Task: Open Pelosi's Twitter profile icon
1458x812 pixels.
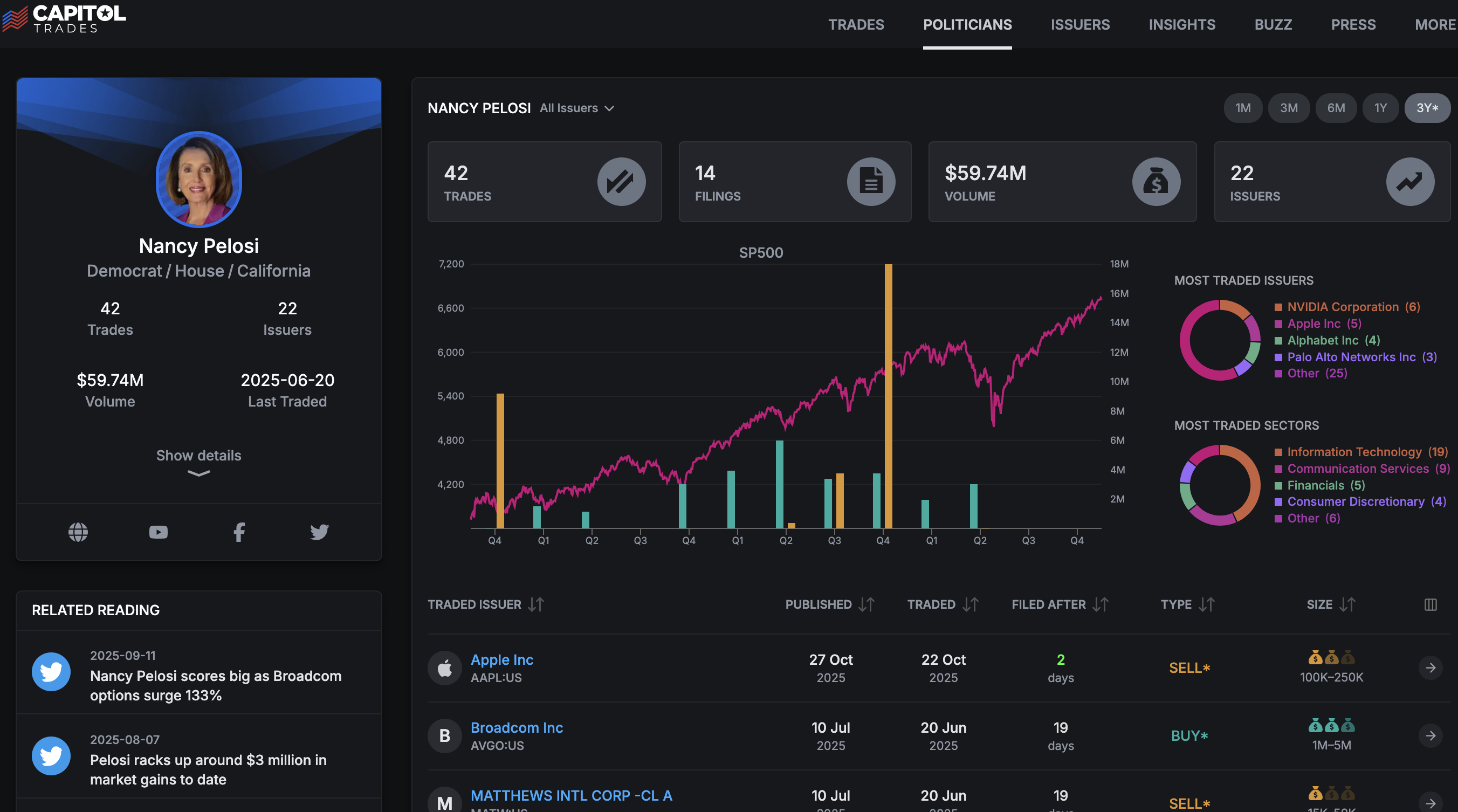Action: click(319, 532)
